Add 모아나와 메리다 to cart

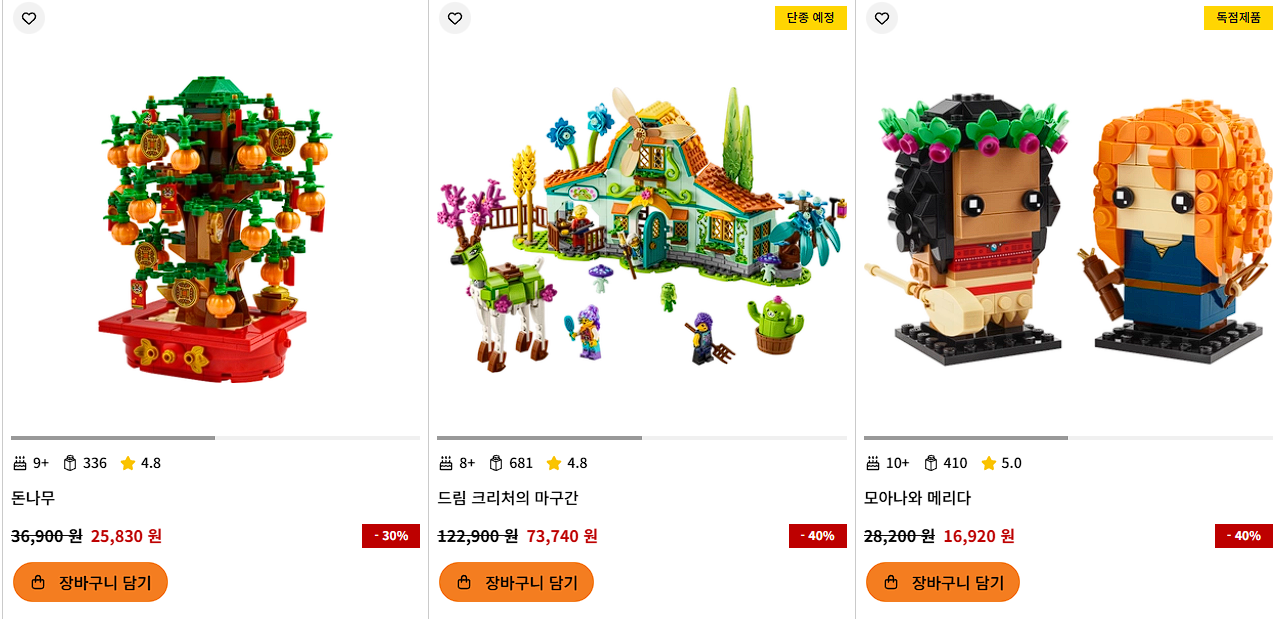pos(943,582)
